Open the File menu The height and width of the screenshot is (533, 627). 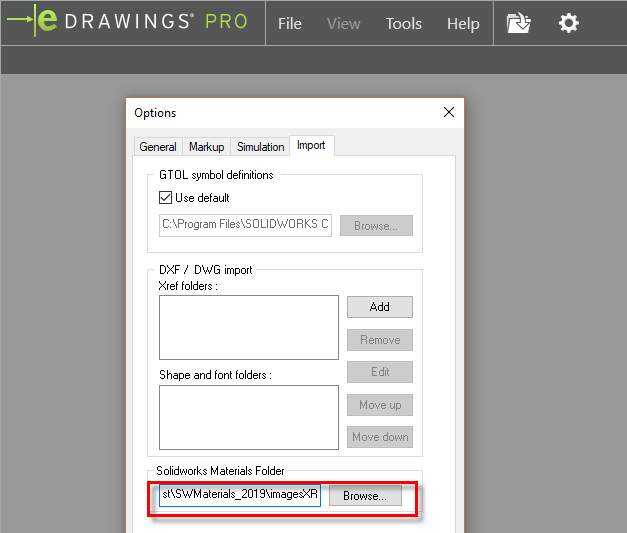click(290, 24)
